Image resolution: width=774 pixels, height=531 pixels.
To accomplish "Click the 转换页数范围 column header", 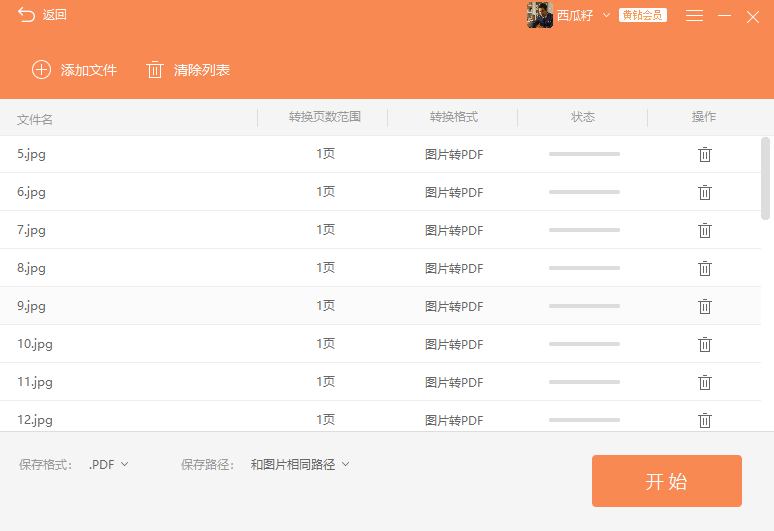I will [x=325, y=117].
